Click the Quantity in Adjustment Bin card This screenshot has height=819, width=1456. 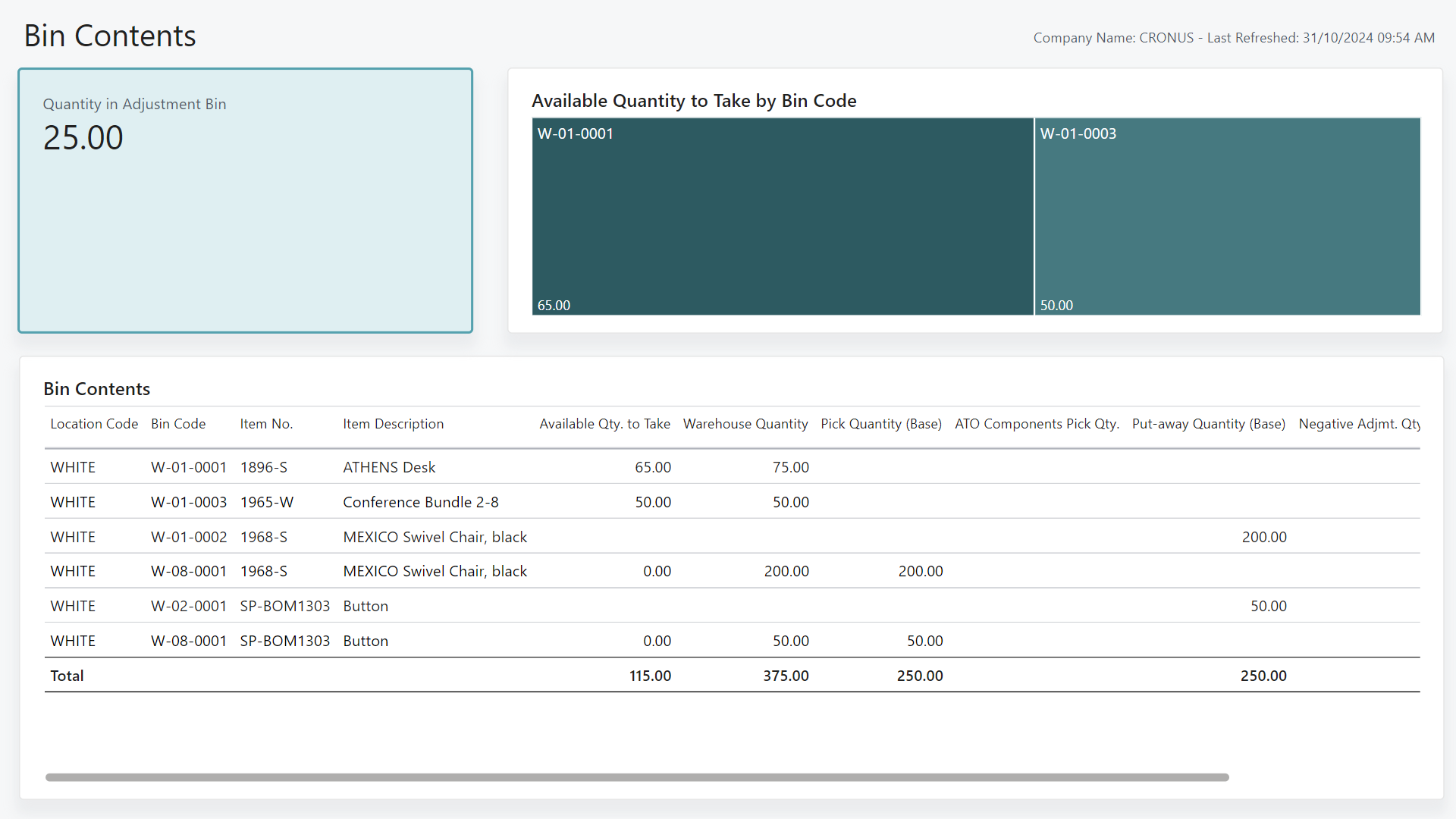point(245,199)
